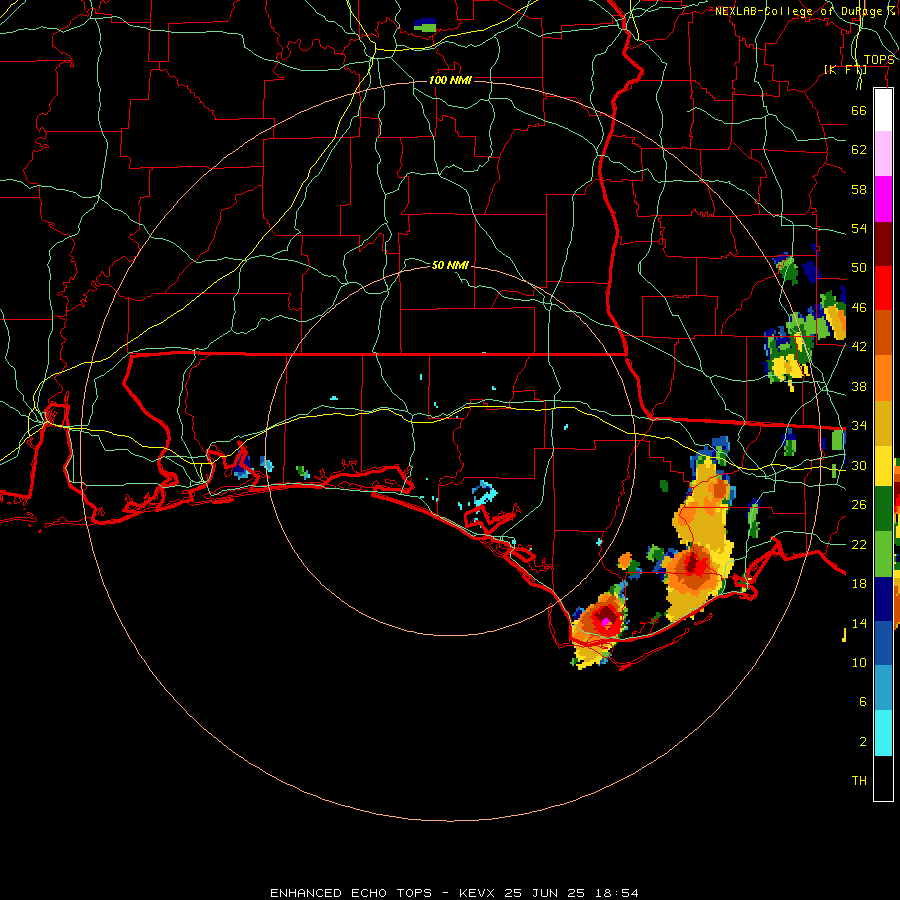The height and width of the screenshot is (900, 900).
Task: Click the 22 legend value
Action: pos(859,544)
